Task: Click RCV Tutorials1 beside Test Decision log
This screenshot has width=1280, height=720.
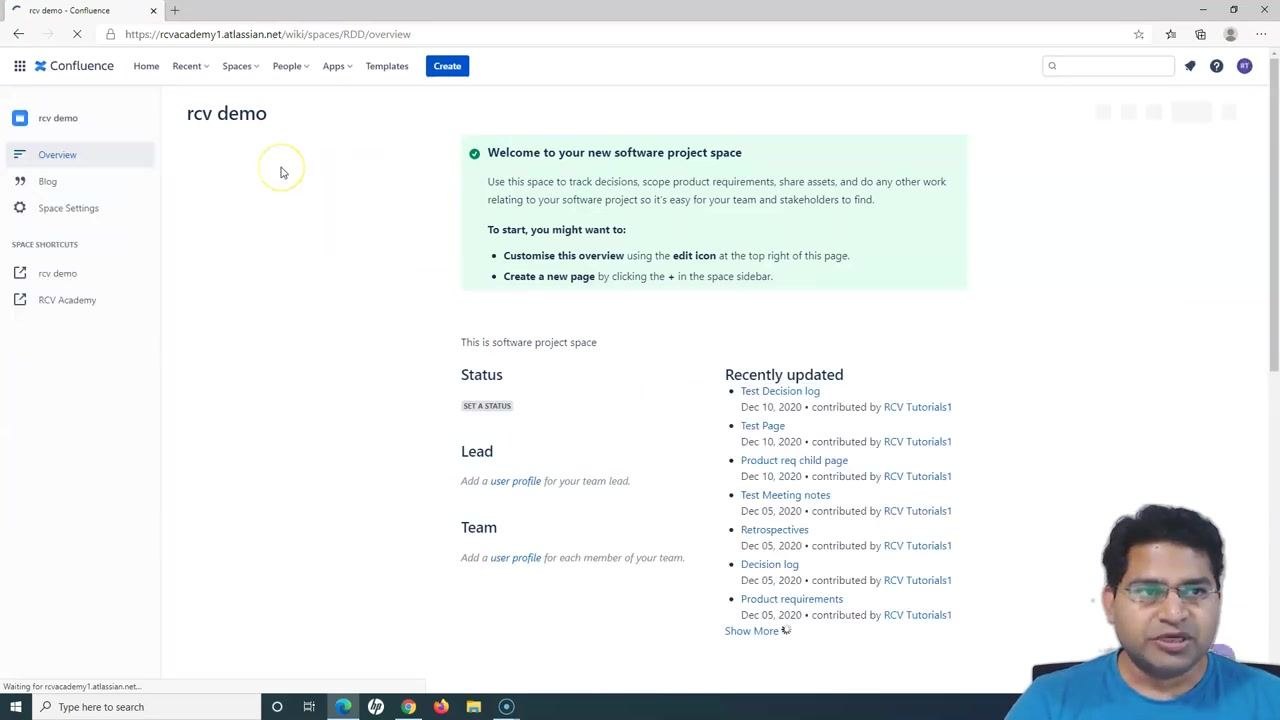Action: coord(918,407)
